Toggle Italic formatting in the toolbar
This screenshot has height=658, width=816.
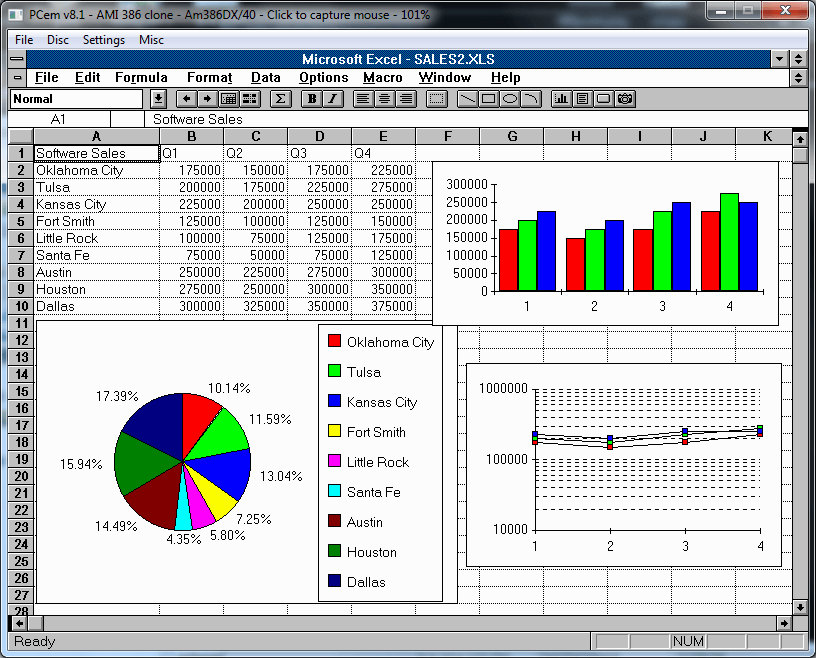pos(333,99)
